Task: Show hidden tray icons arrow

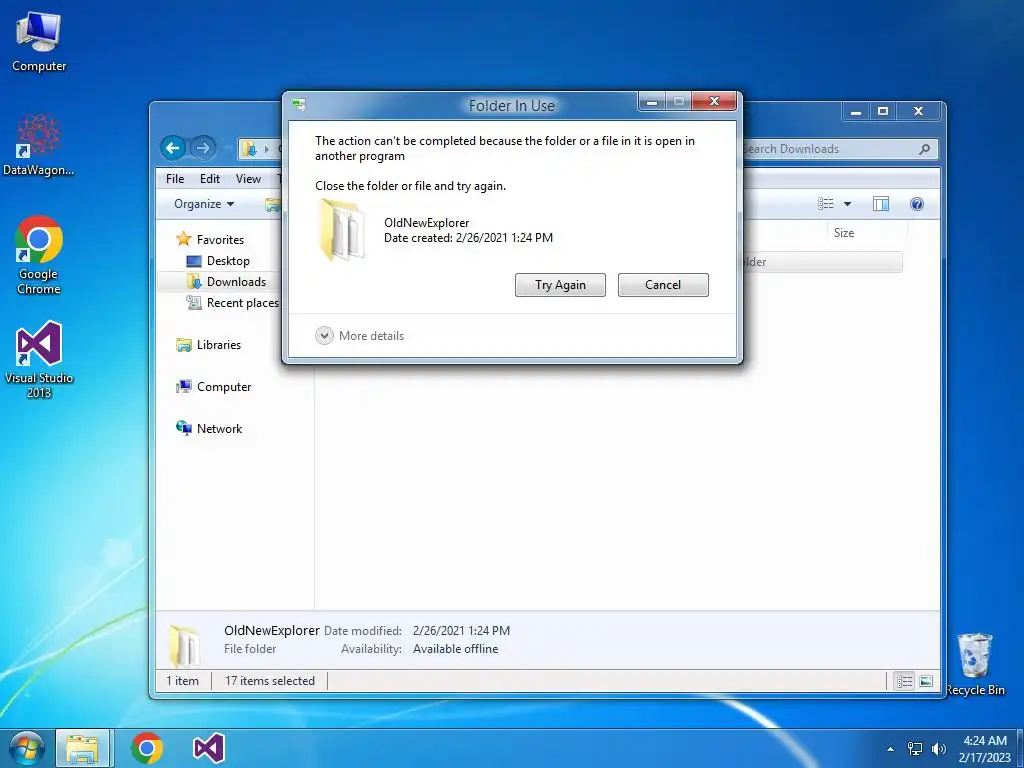Action: point(890,749)
